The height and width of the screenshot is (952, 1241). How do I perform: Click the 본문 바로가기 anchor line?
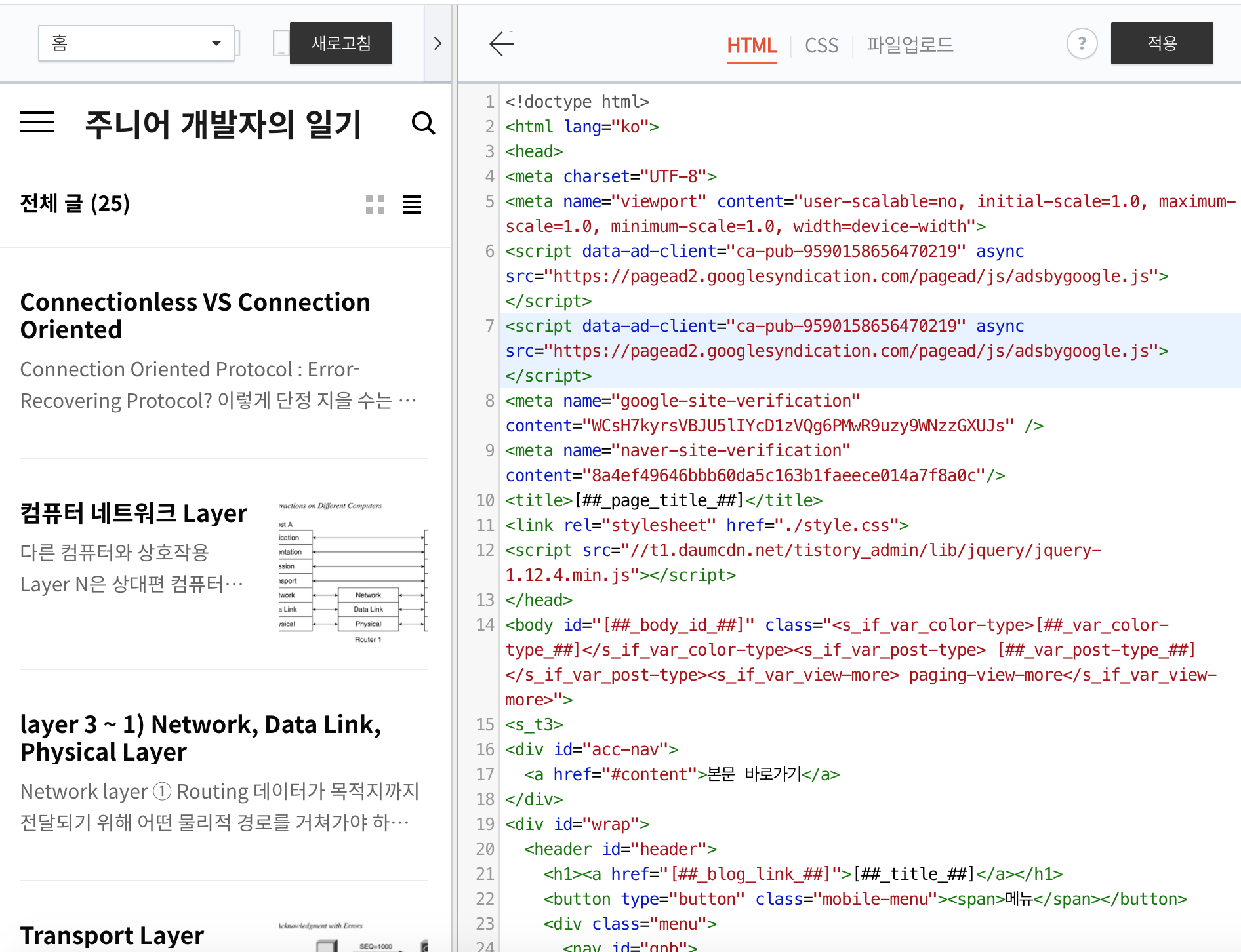(682, 774)
